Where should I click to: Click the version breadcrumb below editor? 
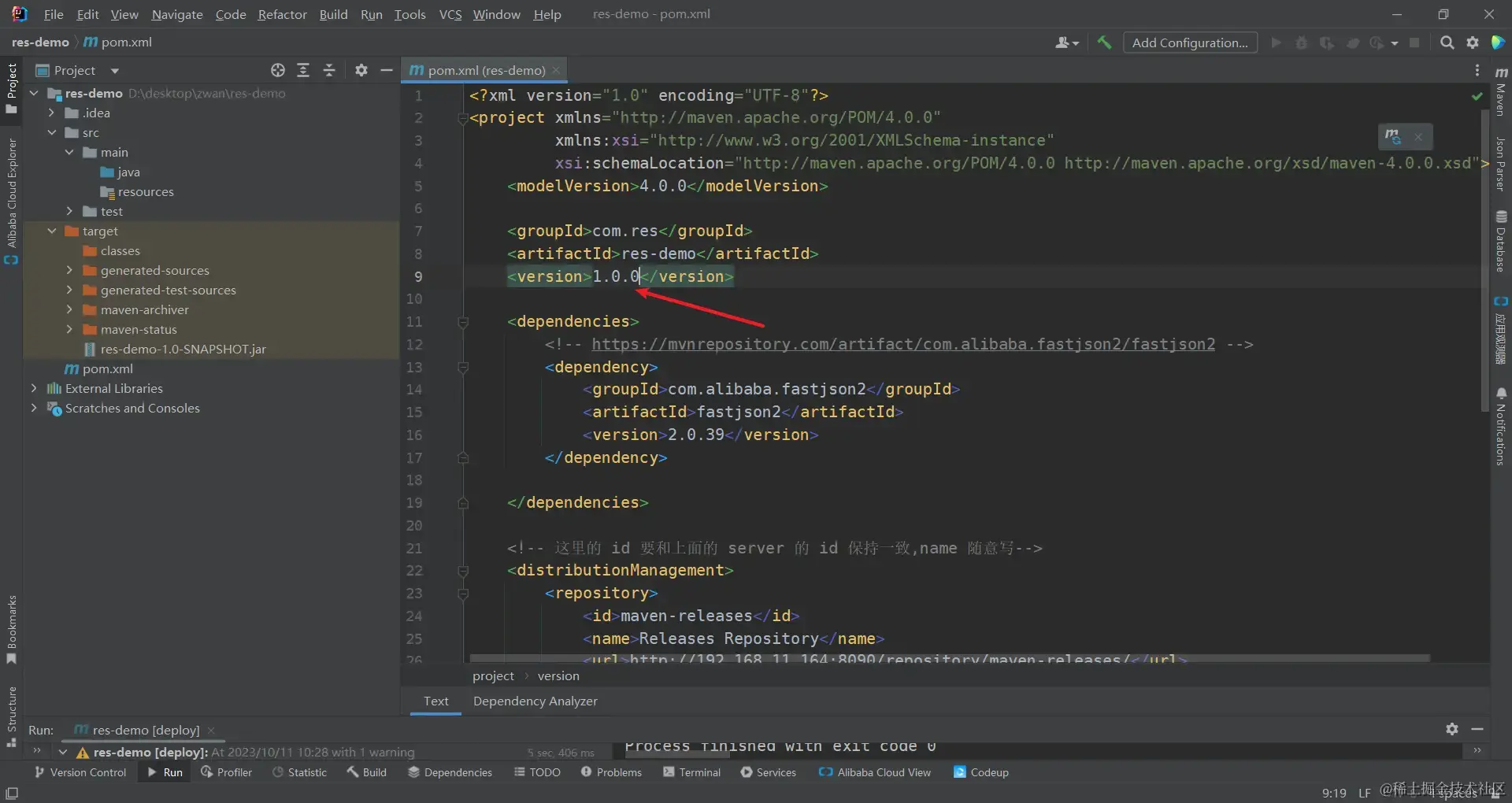[x=558, y=675]
